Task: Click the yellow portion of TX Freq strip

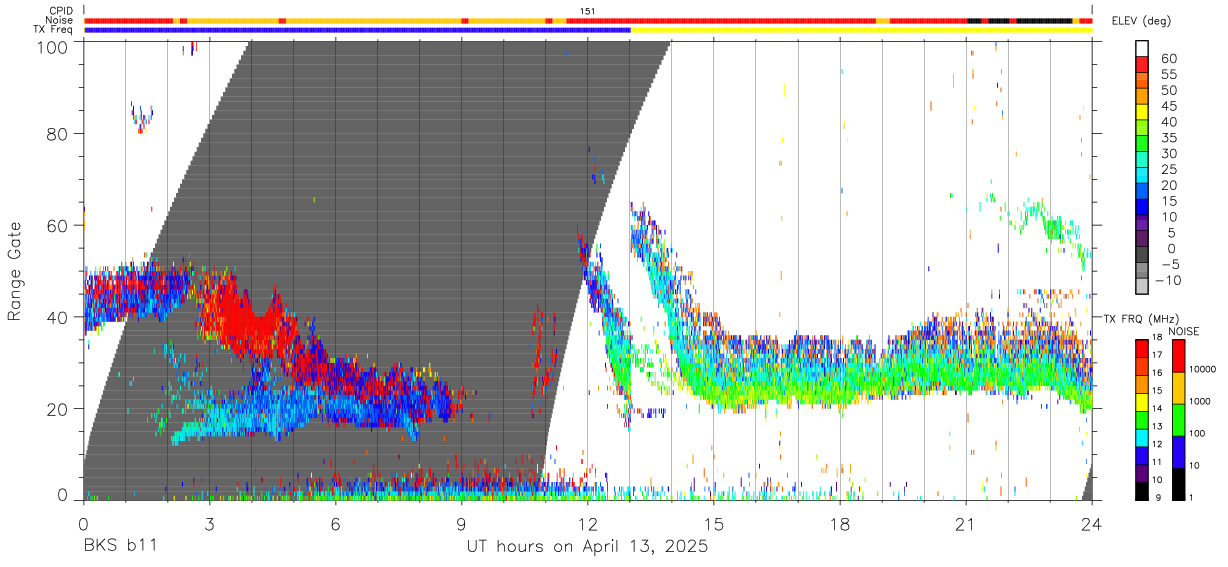Action: click(861, 30)
